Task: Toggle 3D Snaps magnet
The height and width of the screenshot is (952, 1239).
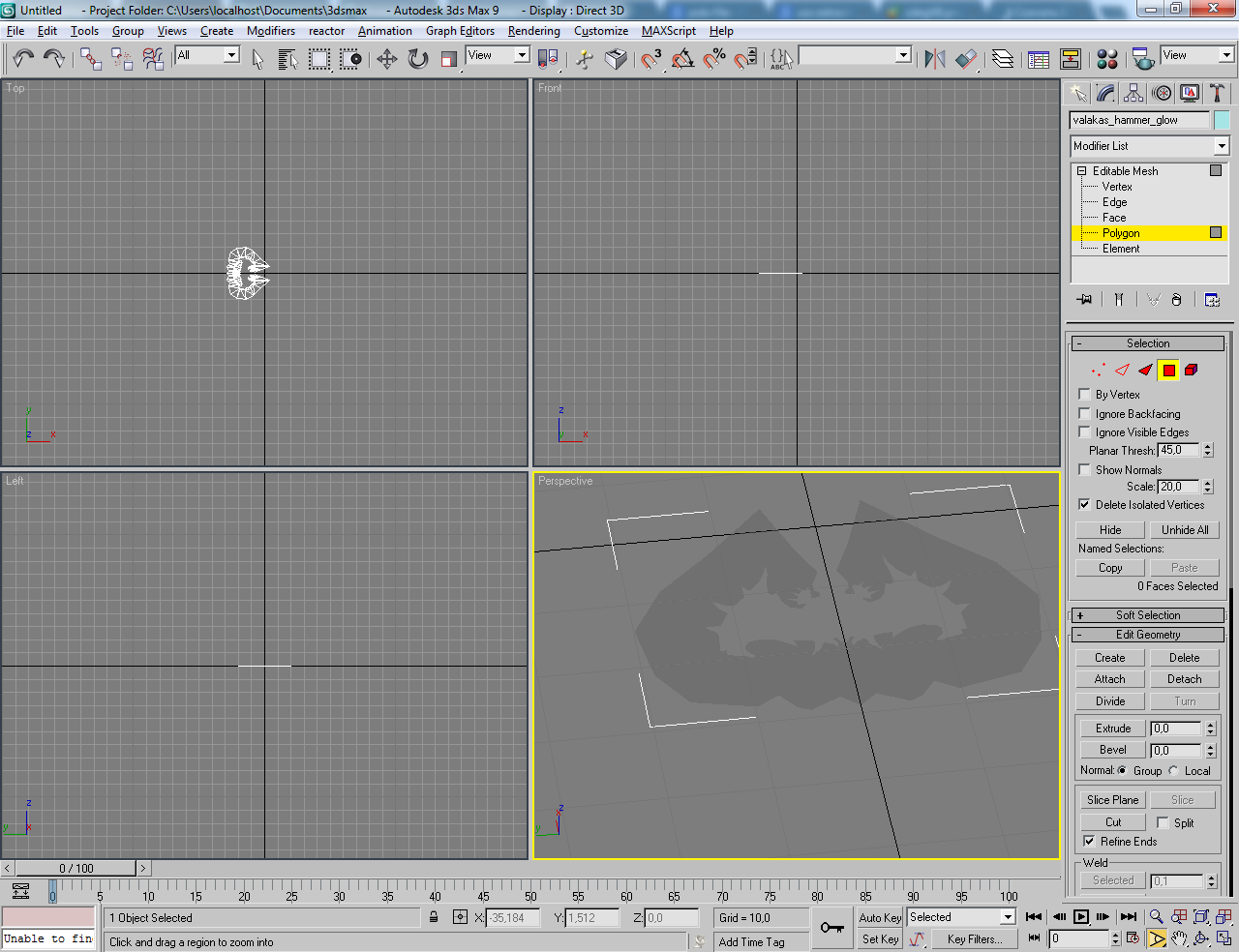Action: pos(651,59)
